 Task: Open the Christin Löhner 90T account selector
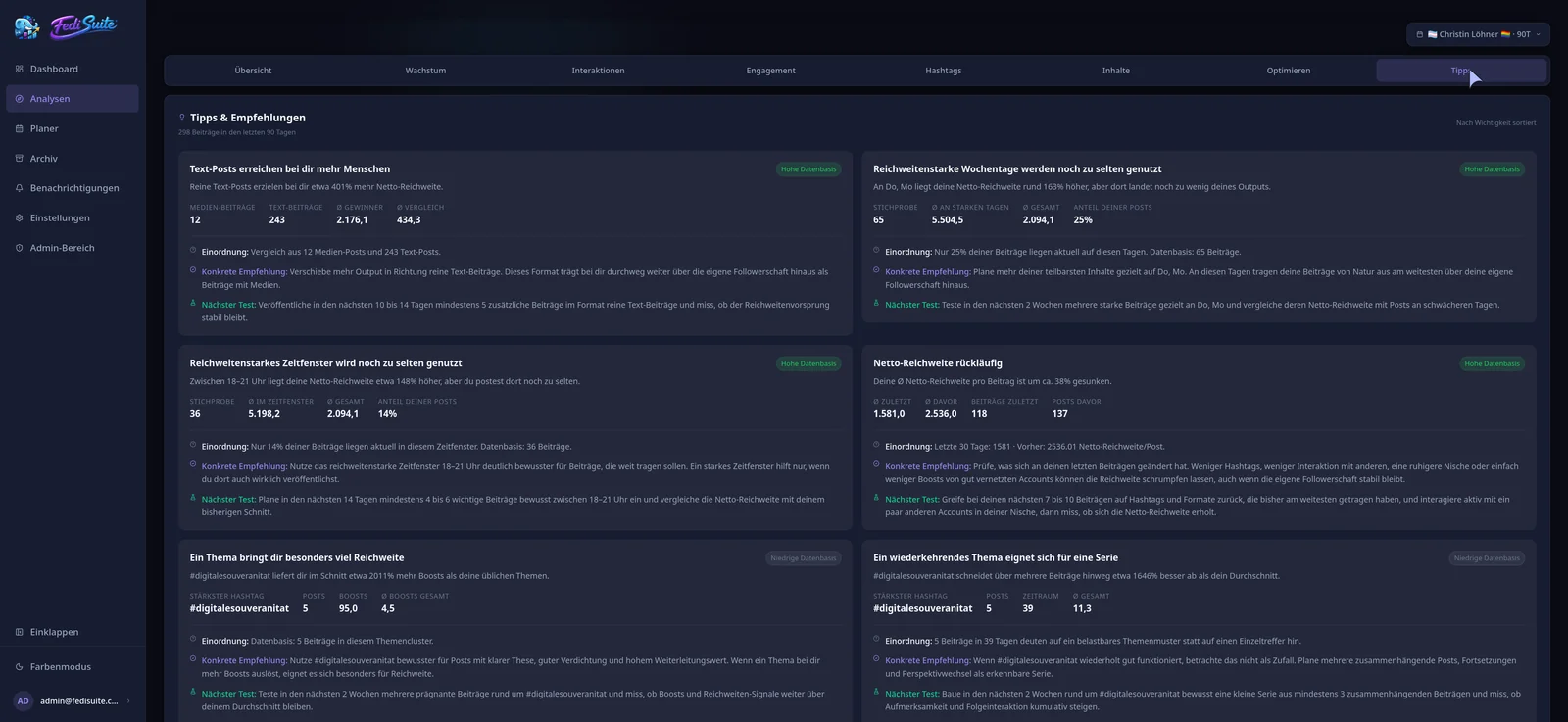(1478, 34)
